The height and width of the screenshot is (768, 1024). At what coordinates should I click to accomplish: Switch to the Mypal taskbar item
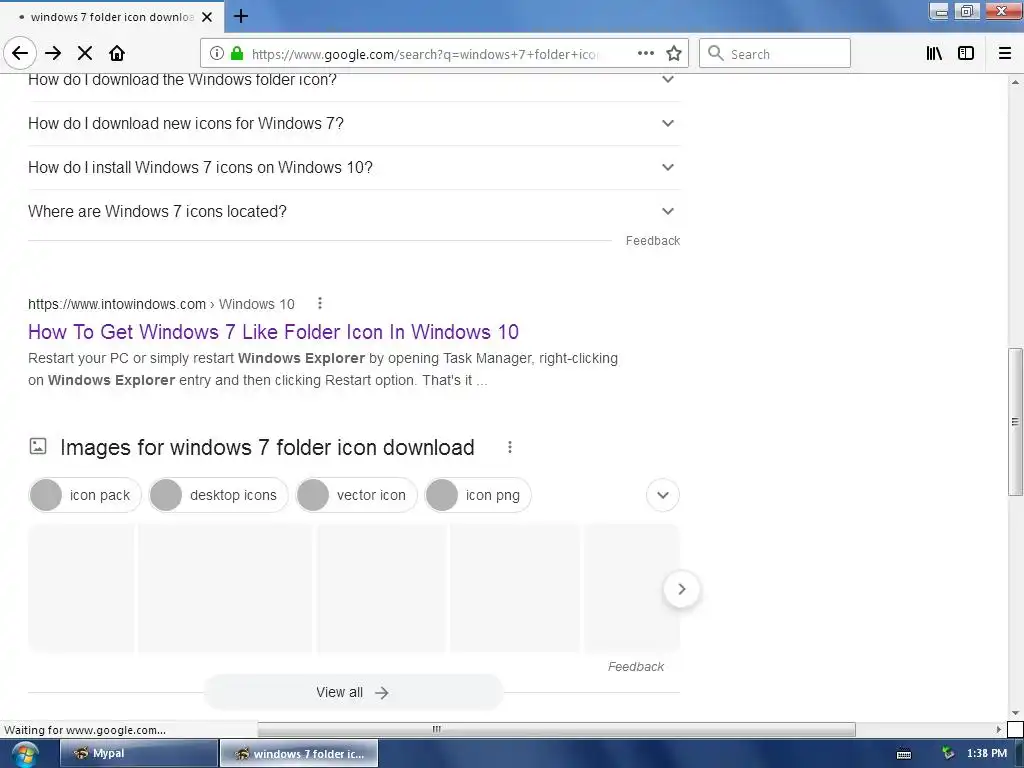[x=138, y=754]
